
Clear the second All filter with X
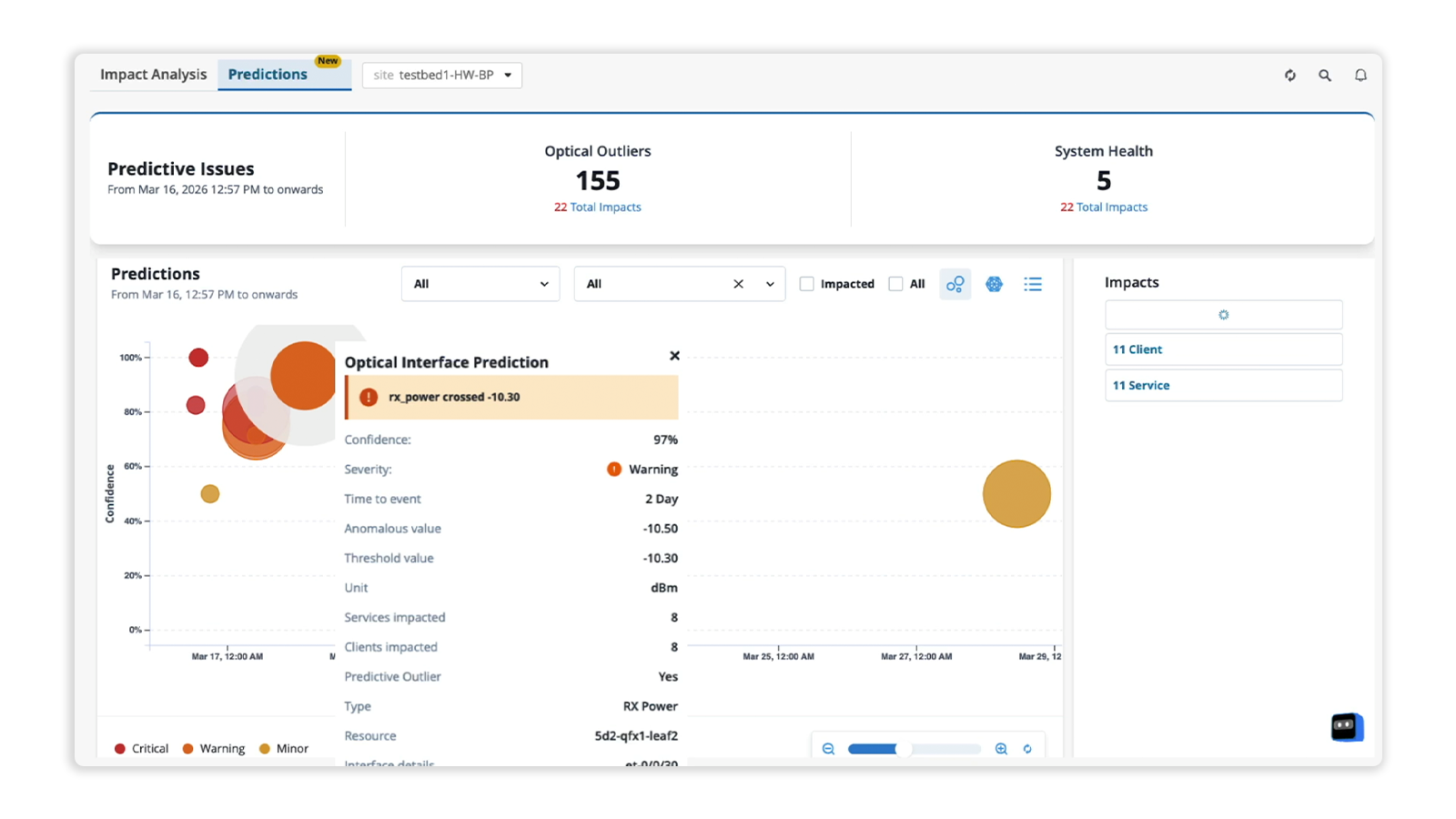point(738,284)
